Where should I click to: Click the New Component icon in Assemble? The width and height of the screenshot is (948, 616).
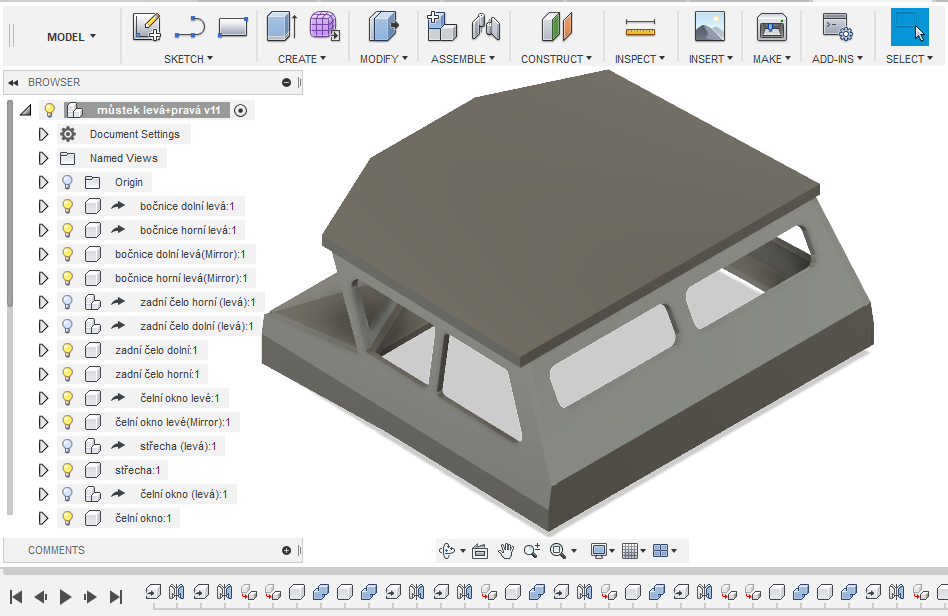(440, 27)
